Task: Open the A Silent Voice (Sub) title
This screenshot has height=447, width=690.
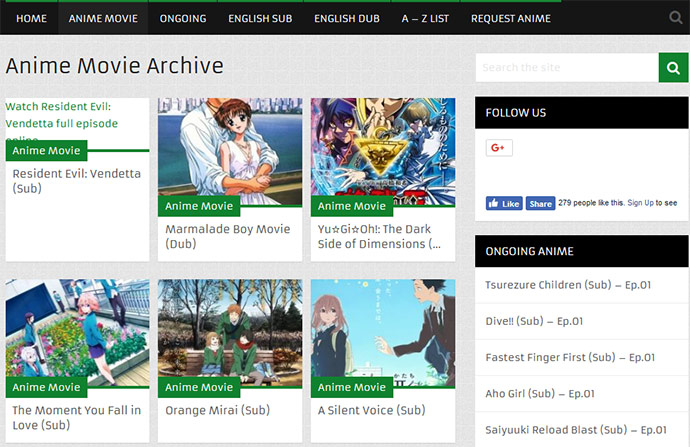Action: 371,410
